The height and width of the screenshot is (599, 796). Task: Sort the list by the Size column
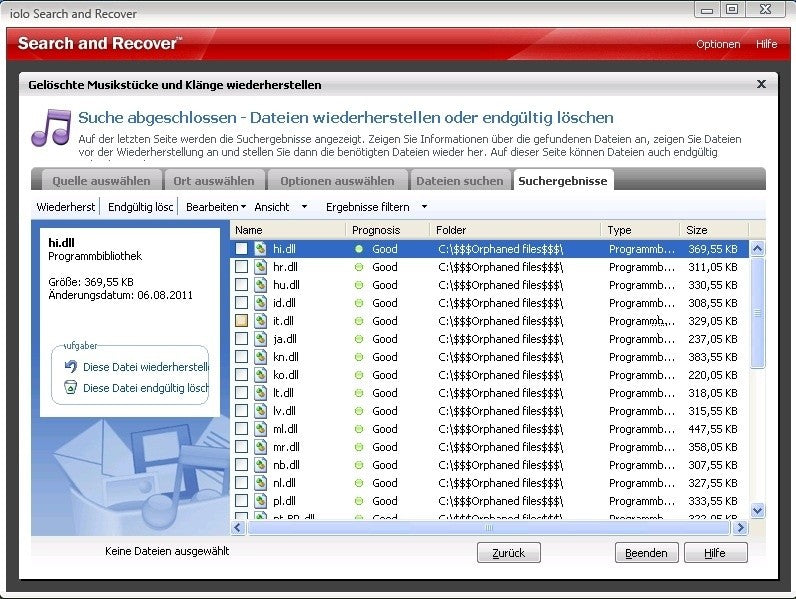coord(715,230)
